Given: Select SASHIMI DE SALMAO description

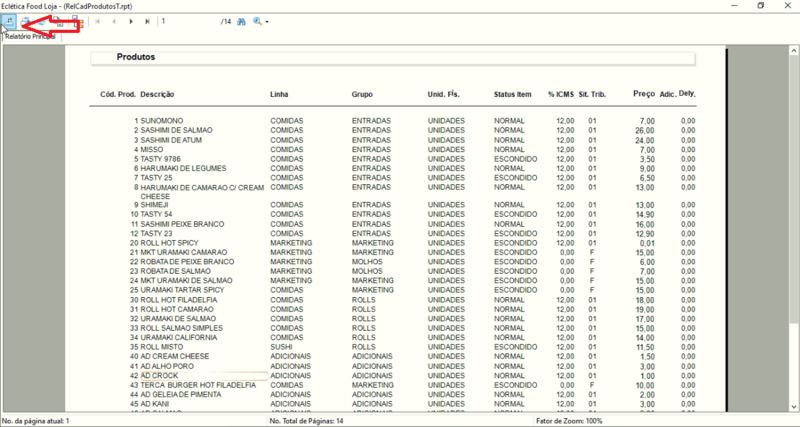Looking at the screenshot, I should click(x=176, y=130).
